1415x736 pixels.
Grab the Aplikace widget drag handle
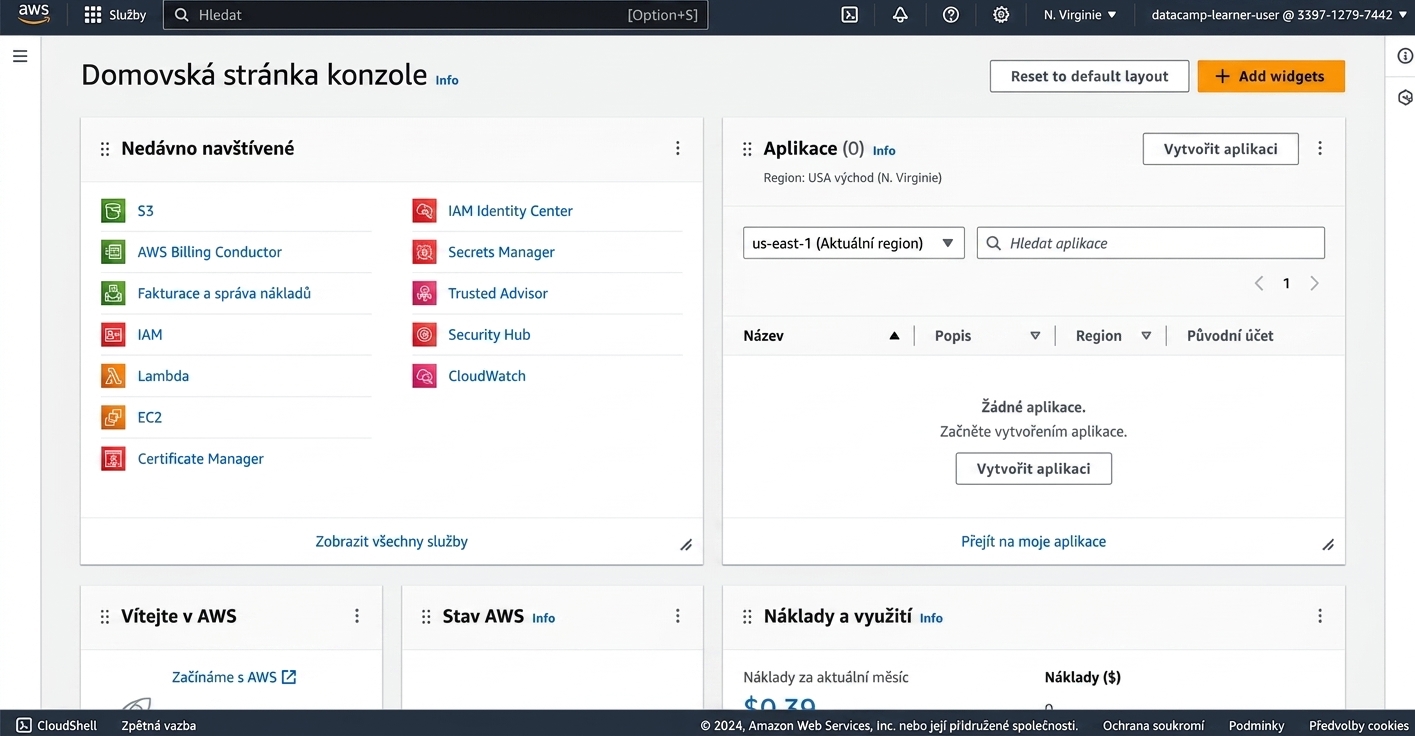pyautogui.click(x=746, y=149)
